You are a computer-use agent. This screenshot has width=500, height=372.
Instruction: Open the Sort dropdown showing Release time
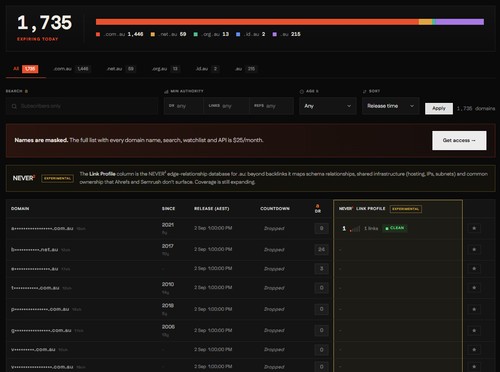391,106
